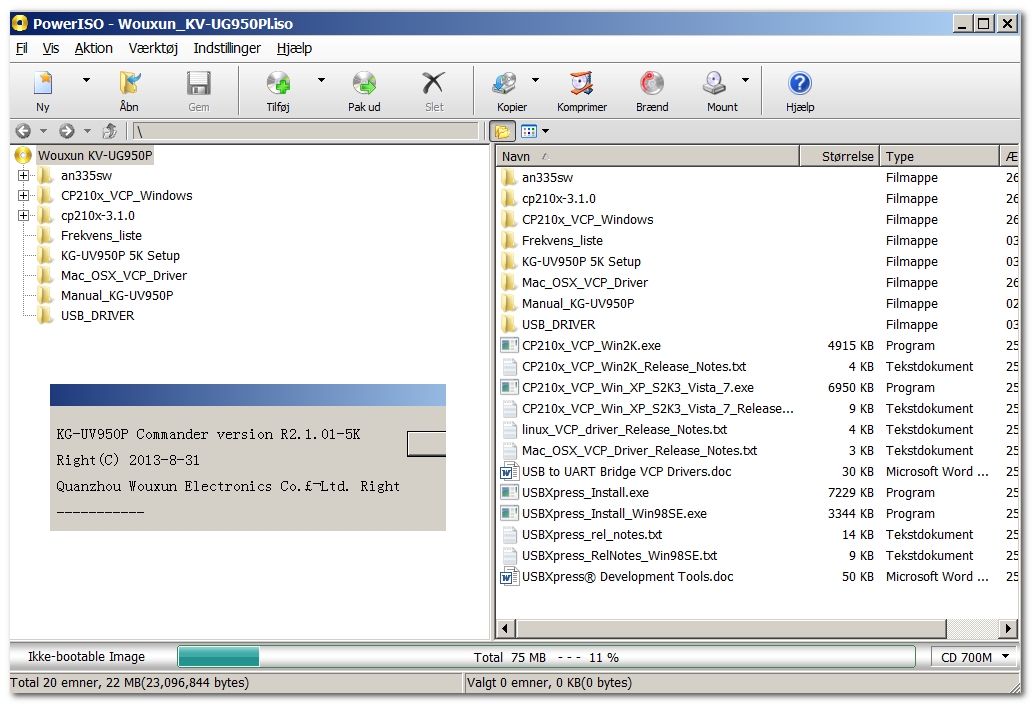The width and height of the screenshot is (1032, 704).
Task: Click the up-one-level folder icon
Action: pos(110,131)
